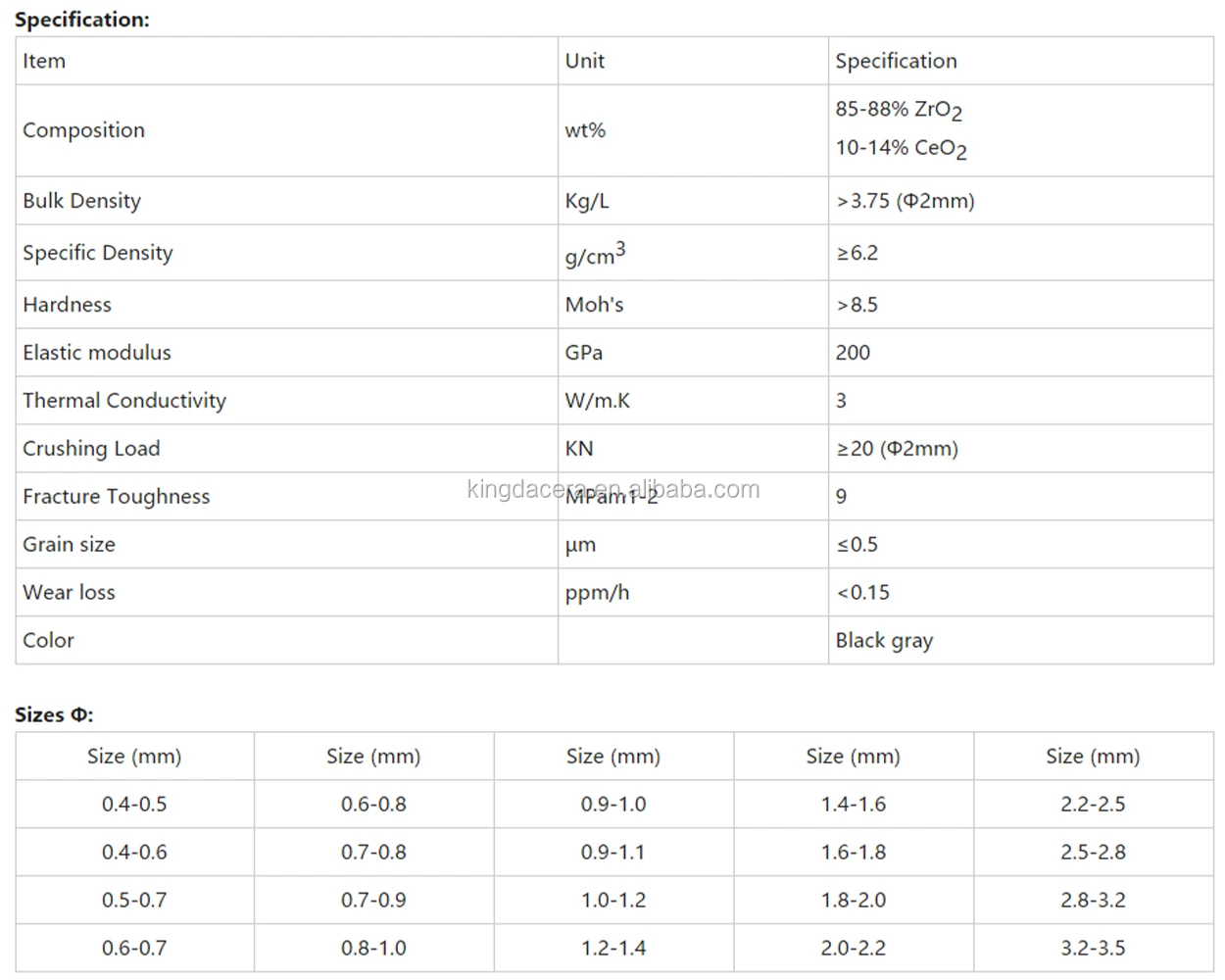Click the 10-14% CeO2 specification value
This screenshot has height=980, width=1225.
tap(900, 149)
